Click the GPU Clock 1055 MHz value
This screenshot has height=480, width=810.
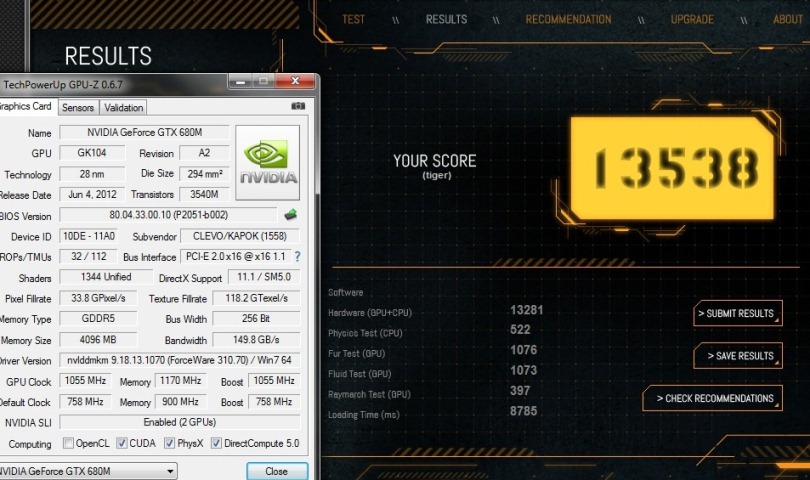click(85, 381)
